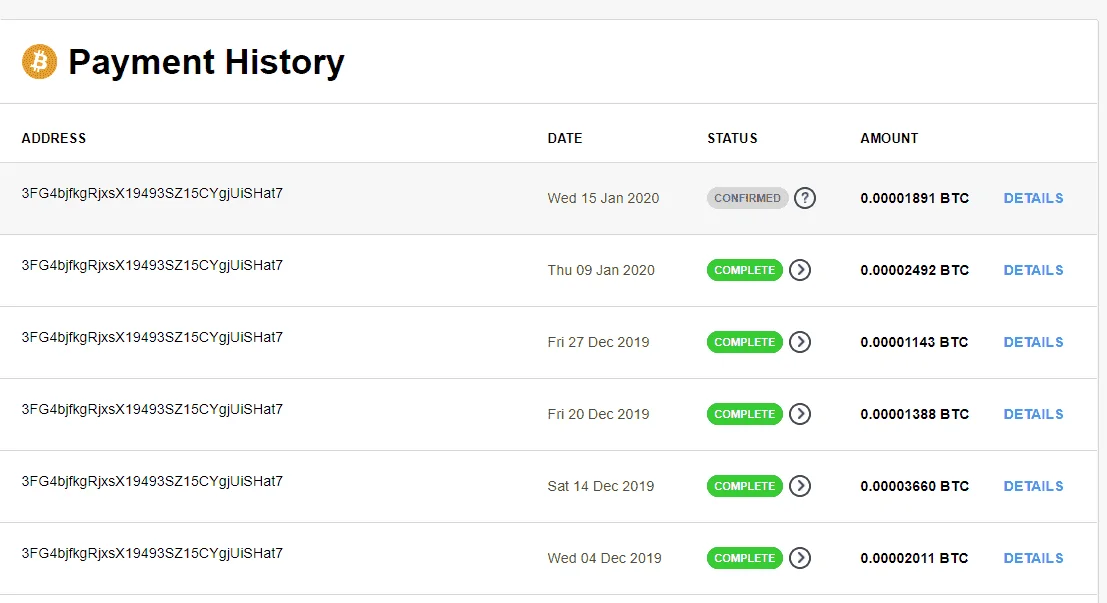Click the amount 0.00001388 BTC
Image resolution: width=1107 pixels, height=603 pixels.
point(914,414)
